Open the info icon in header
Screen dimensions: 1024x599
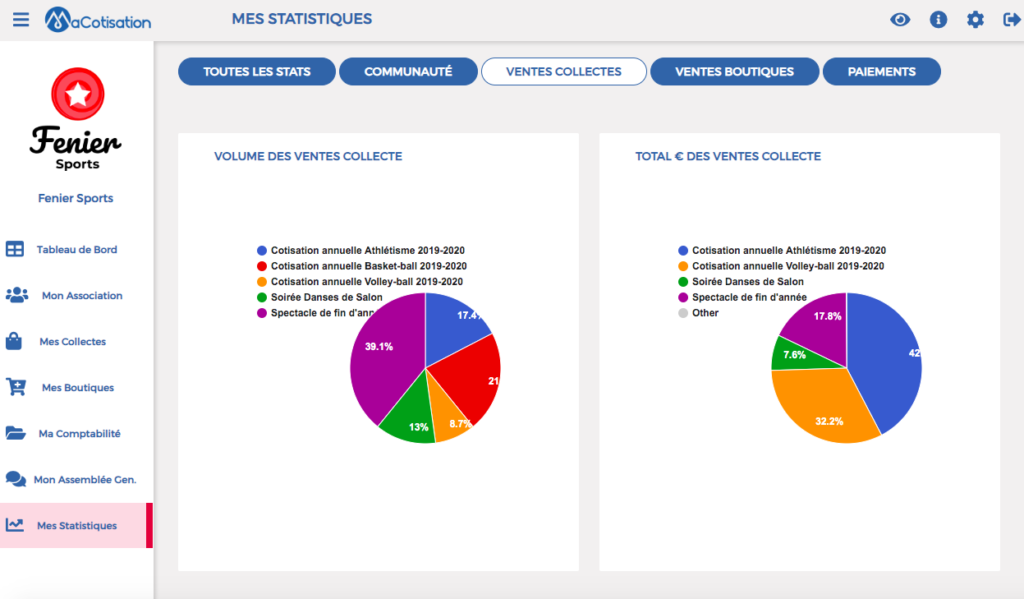click(938, 20)
